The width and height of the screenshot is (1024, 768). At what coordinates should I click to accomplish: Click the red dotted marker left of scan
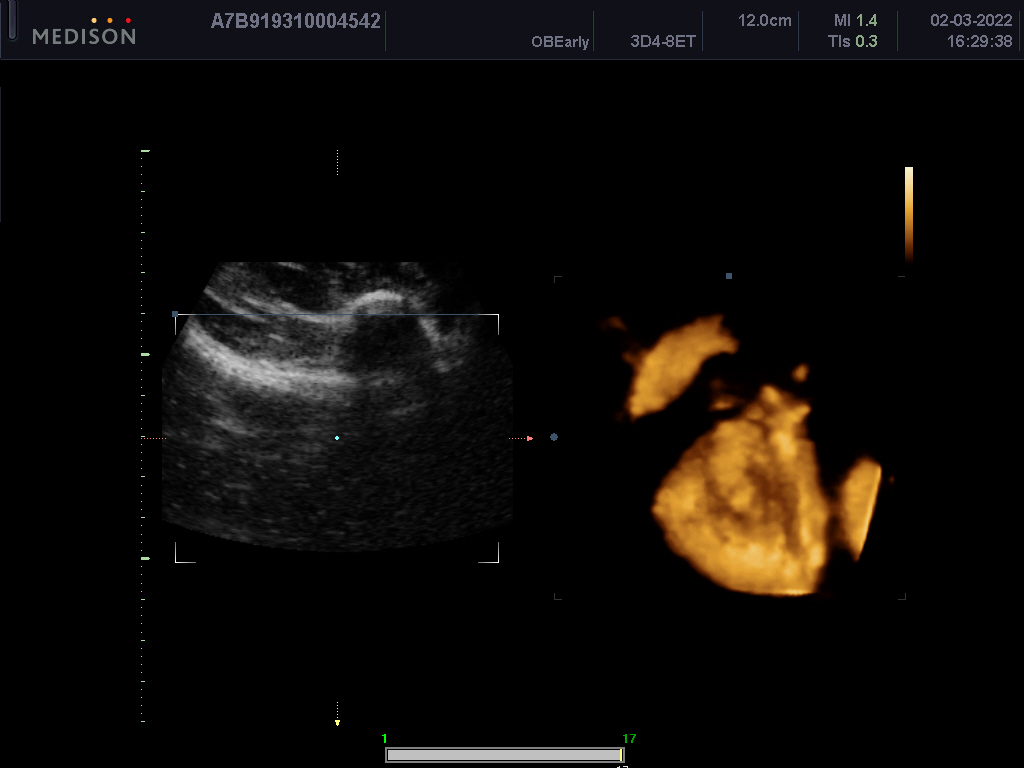coord(153,438)
